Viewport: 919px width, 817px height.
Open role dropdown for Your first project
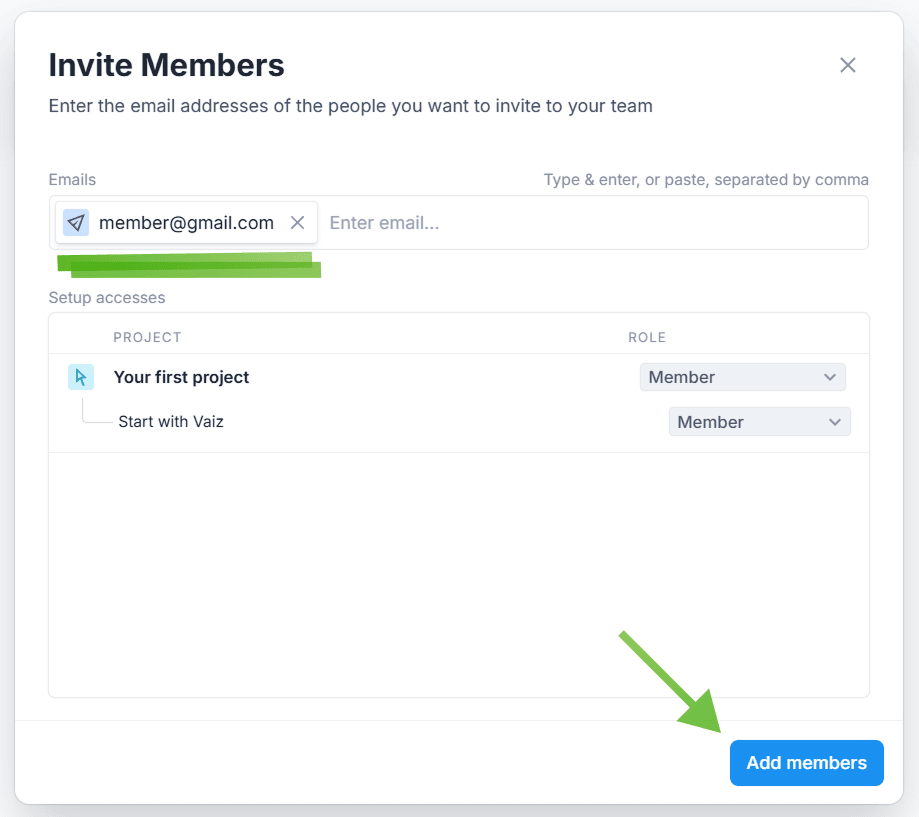point(742,377)
